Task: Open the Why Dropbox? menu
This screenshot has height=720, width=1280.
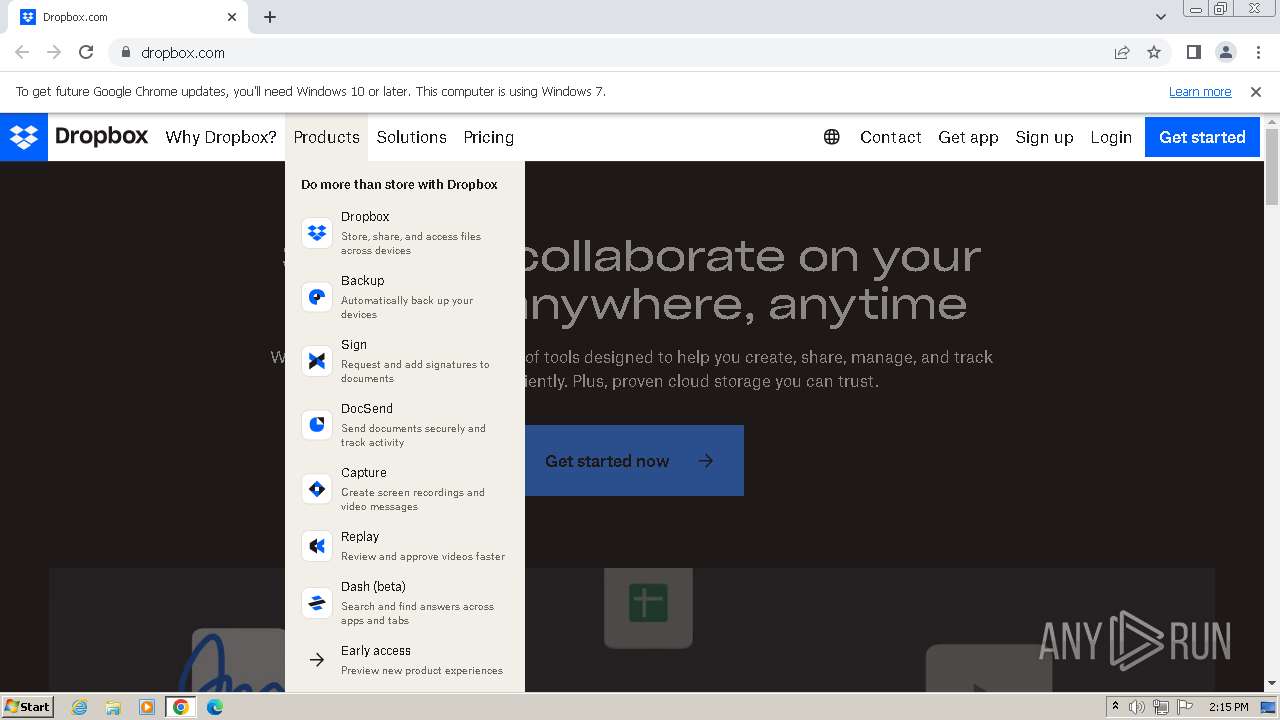Action: [221, 137]
